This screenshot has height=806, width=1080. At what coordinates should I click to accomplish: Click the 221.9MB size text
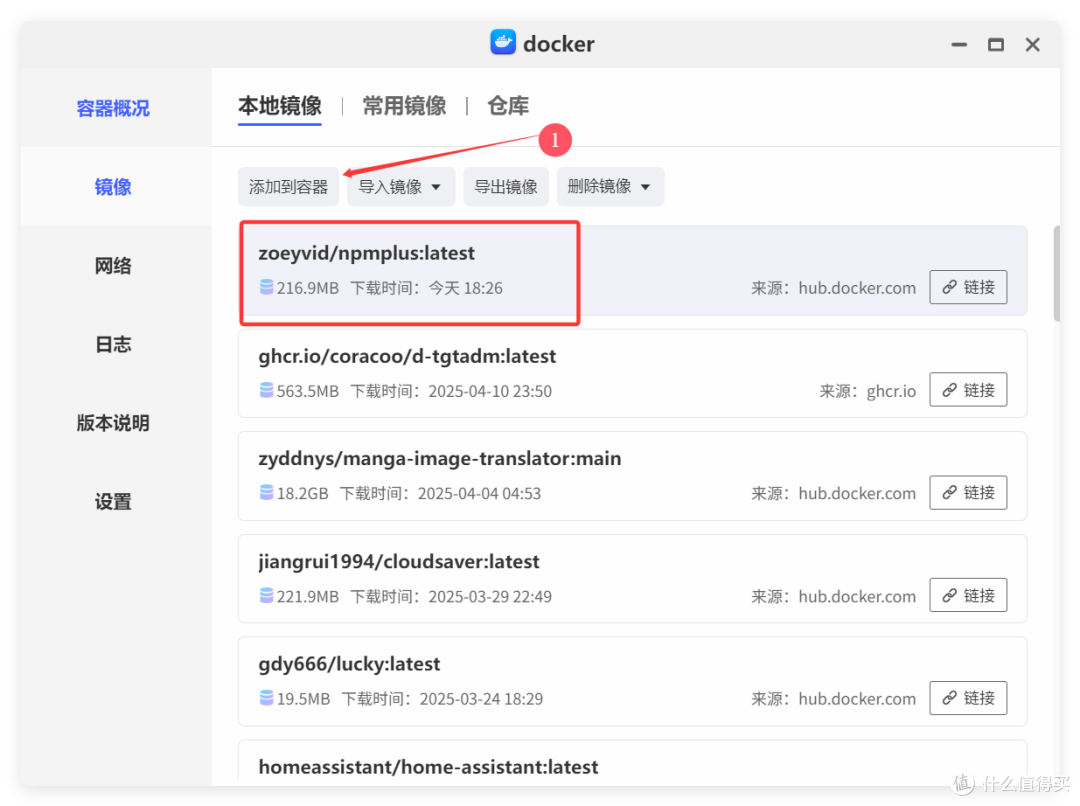pos(308,597)
